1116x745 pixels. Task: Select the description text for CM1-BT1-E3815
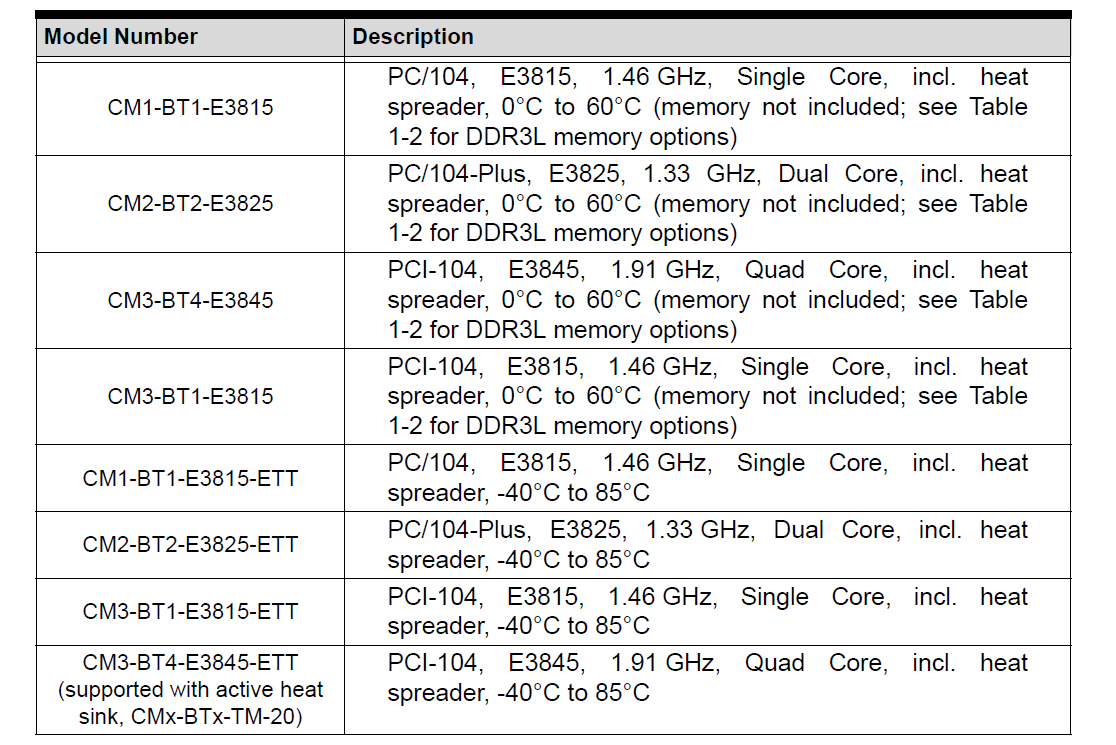[x=707, y=107]
